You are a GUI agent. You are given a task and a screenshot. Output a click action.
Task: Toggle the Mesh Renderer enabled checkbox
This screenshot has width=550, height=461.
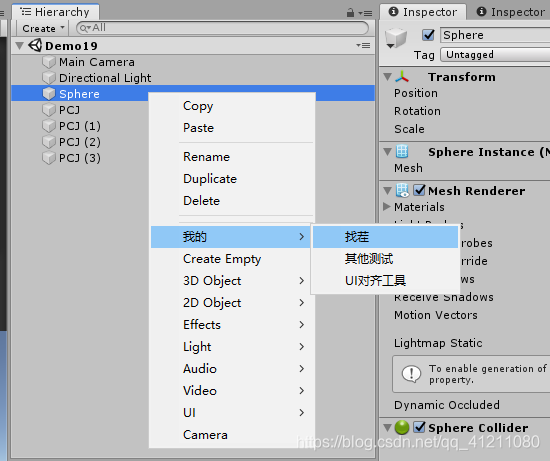(420, 190)
